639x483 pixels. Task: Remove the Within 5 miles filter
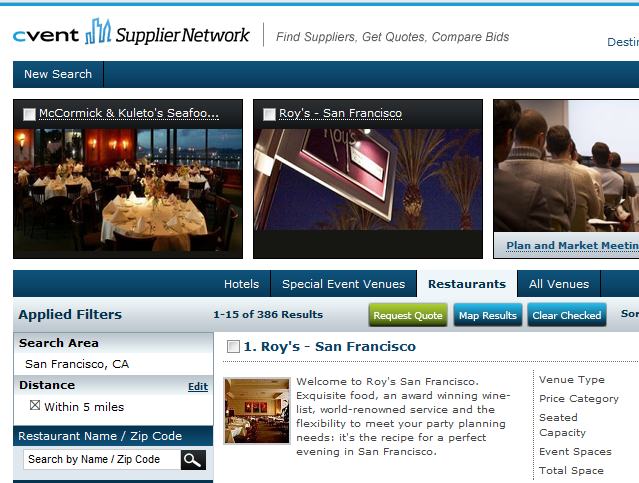pyautogui.click(x=35, y=406)
